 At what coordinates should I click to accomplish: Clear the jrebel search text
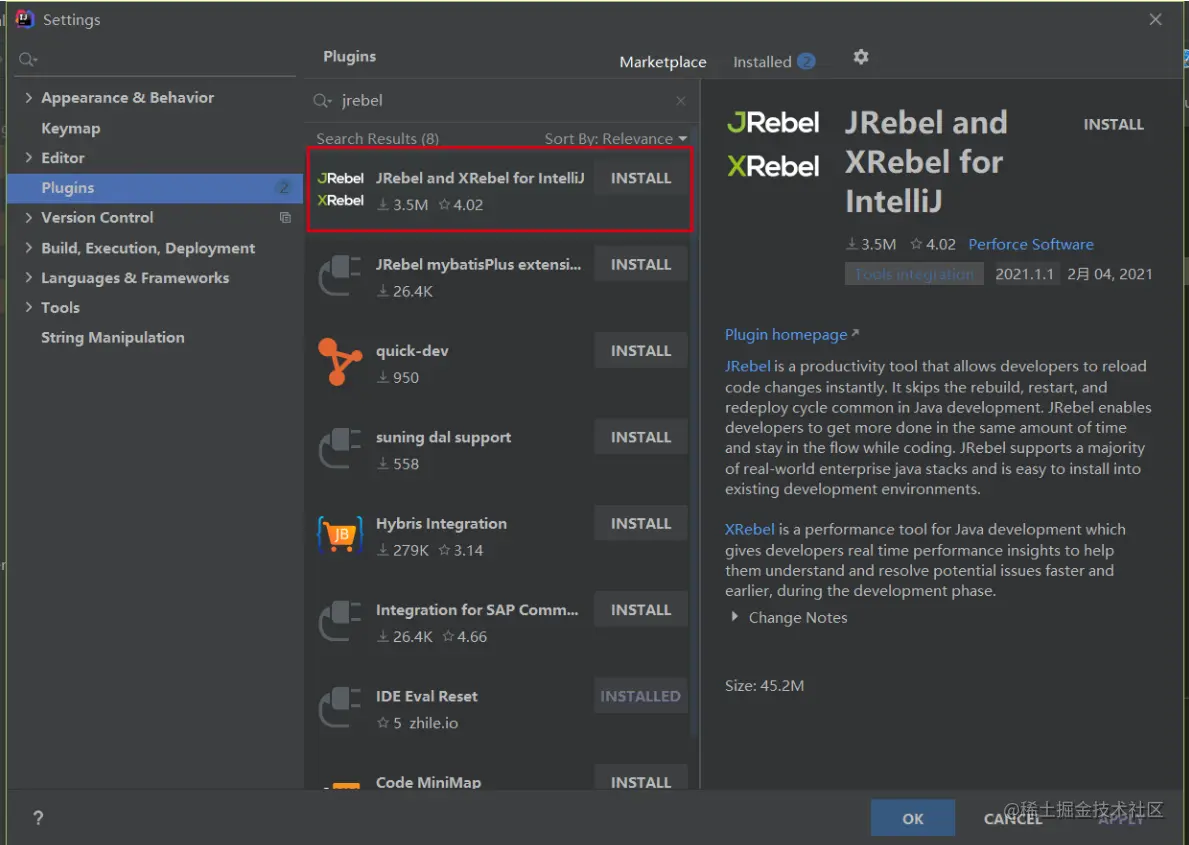point(680,100)
